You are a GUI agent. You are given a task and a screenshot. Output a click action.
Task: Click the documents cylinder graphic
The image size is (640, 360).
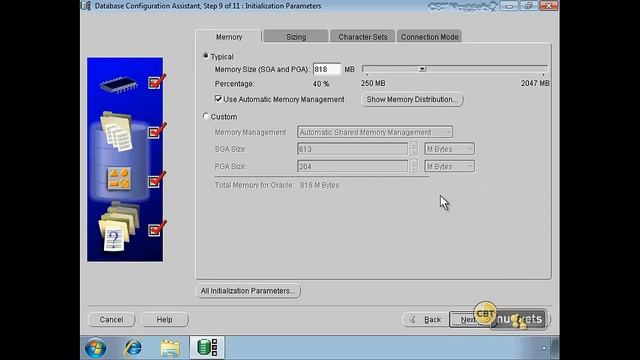click(x=117, y=131)
